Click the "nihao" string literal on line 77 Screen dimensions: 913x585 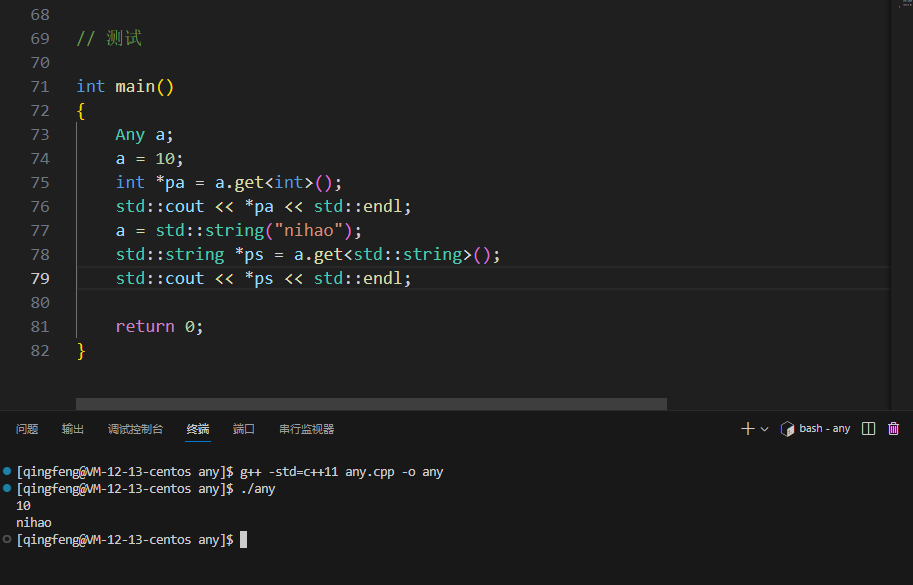click(306, 230)
